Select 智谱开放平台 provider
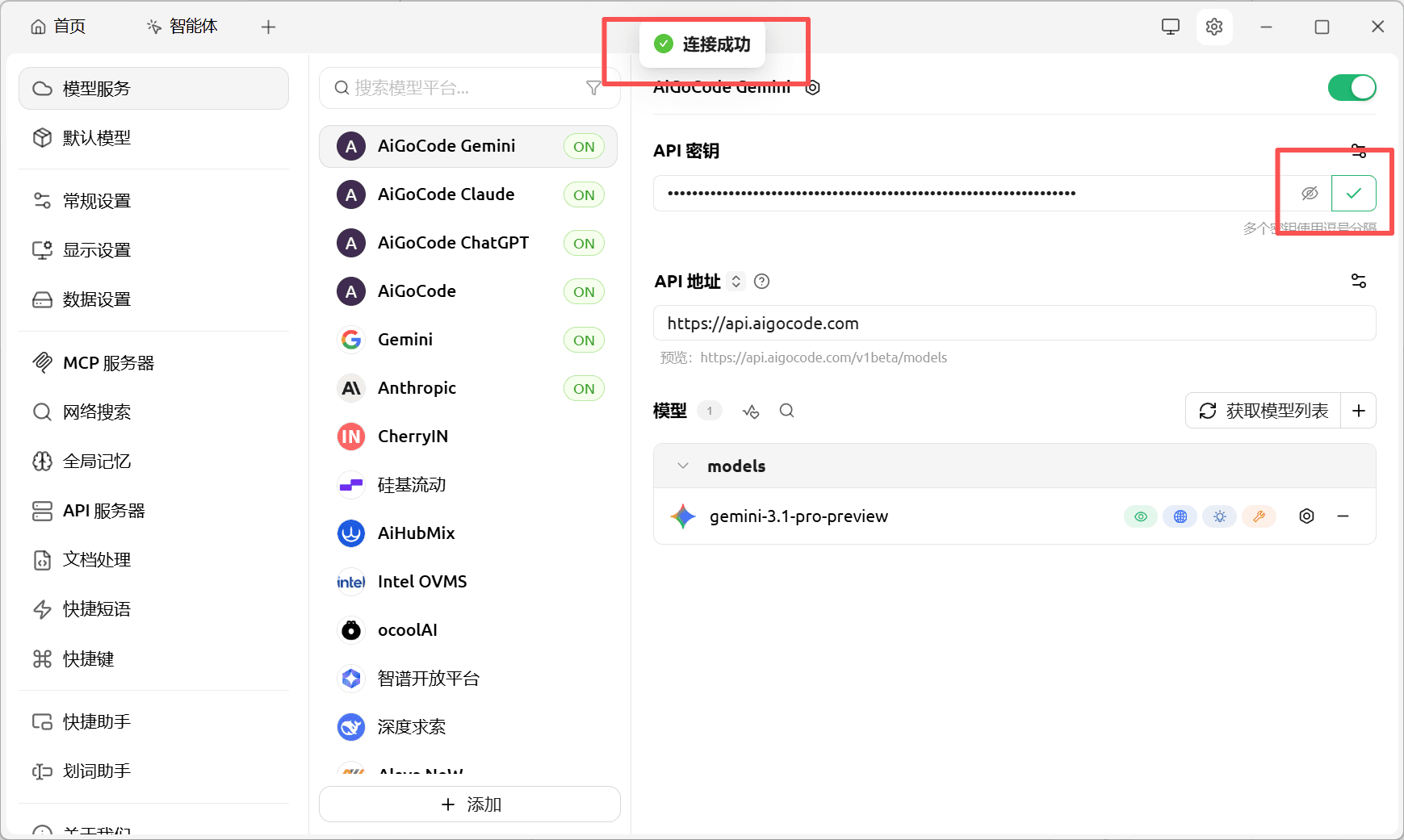Viewport: 1404px width, 840px height. 468,679
